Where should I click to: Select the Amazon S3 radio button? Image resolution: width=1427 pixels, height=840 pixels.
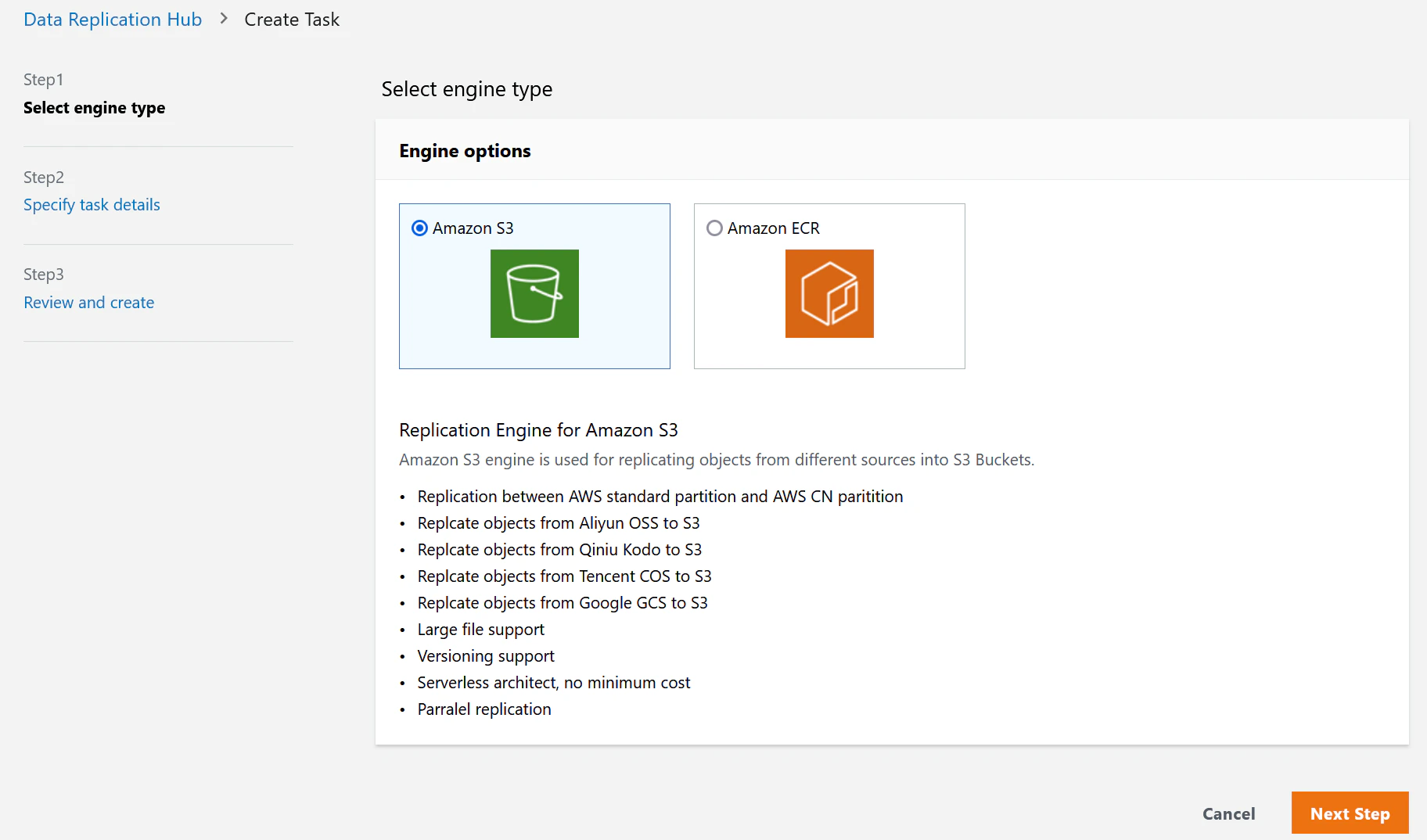419,228
